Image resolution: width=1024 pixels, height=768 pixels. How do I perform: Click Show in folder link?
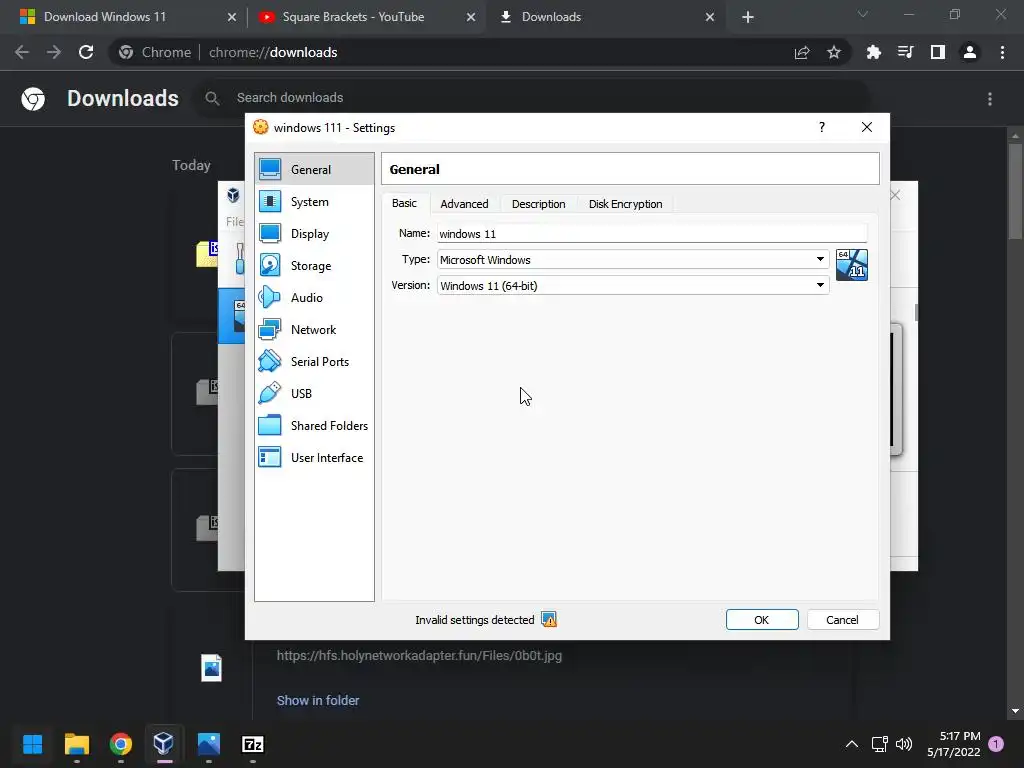(318, 700)
